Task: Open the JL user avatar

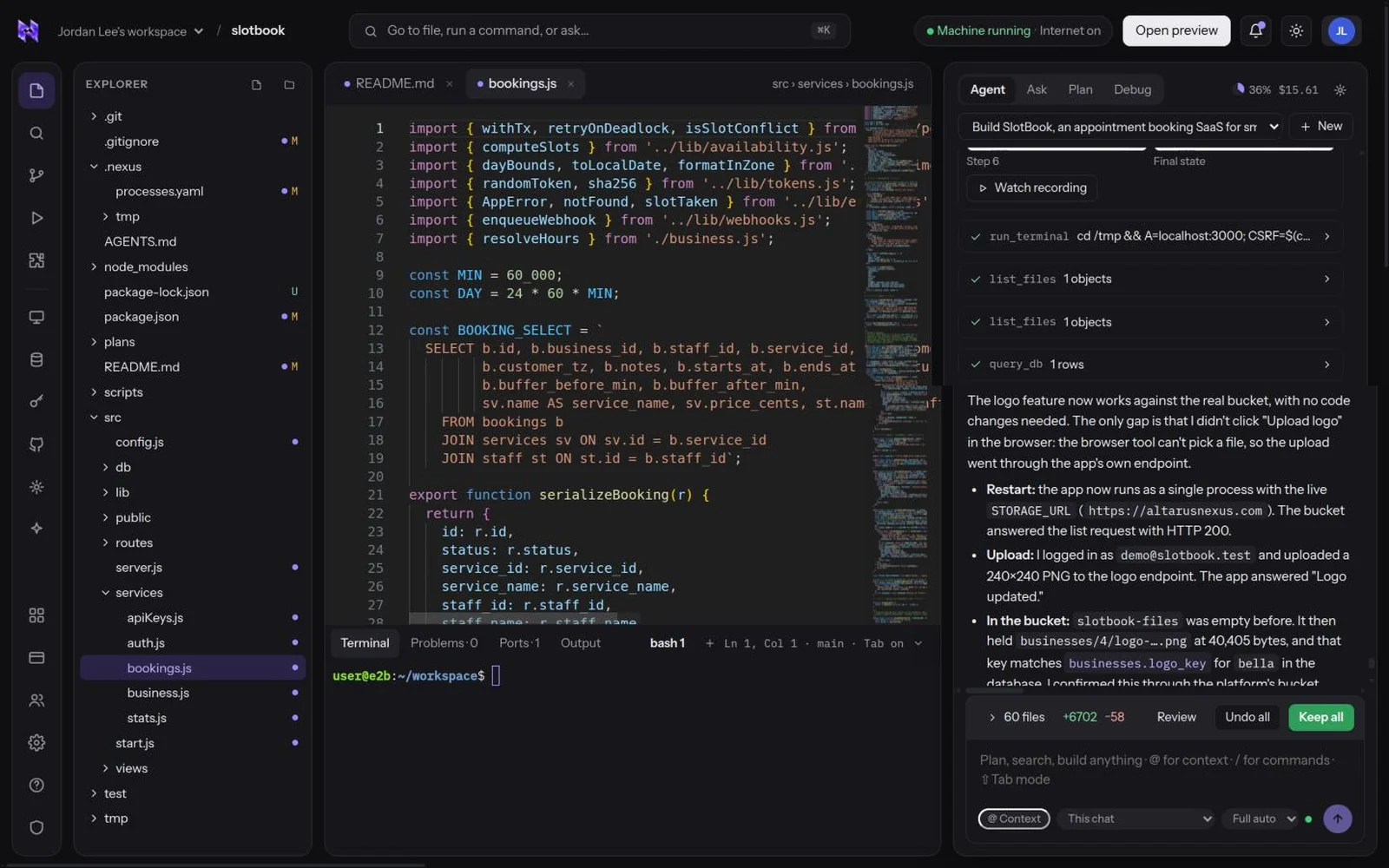Action: coord(1341,30)
